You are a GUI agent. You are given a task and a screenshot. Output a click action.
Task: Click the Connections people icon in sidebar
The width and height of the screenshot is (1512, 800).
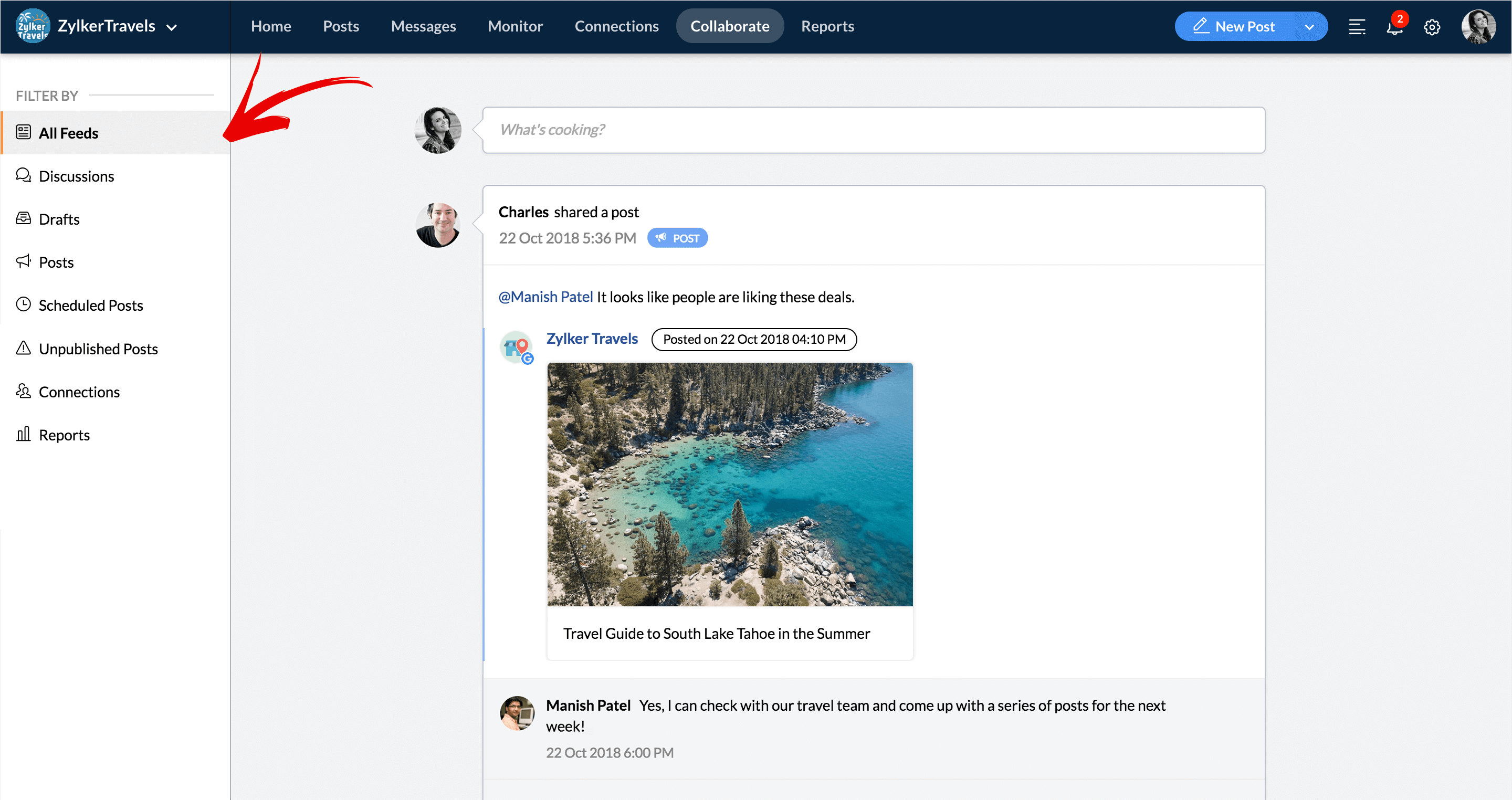click(x=24, y=391)
